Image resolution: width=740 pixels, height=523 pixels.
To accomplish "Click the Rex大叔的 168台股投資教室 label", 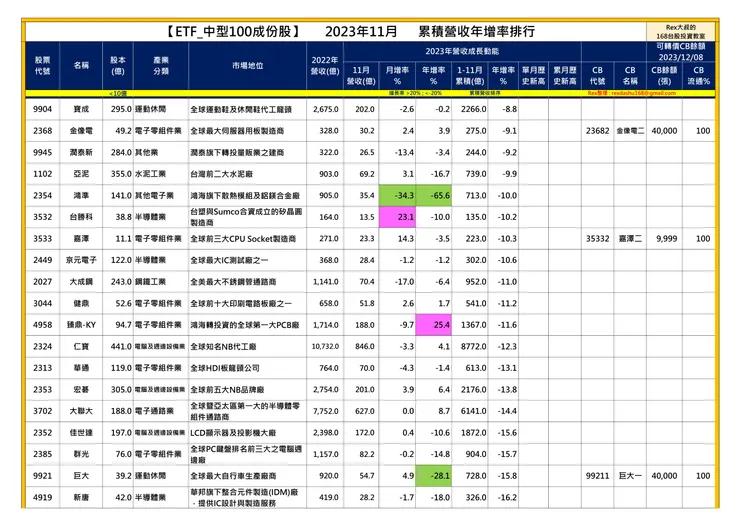I will tap(681, 32).
